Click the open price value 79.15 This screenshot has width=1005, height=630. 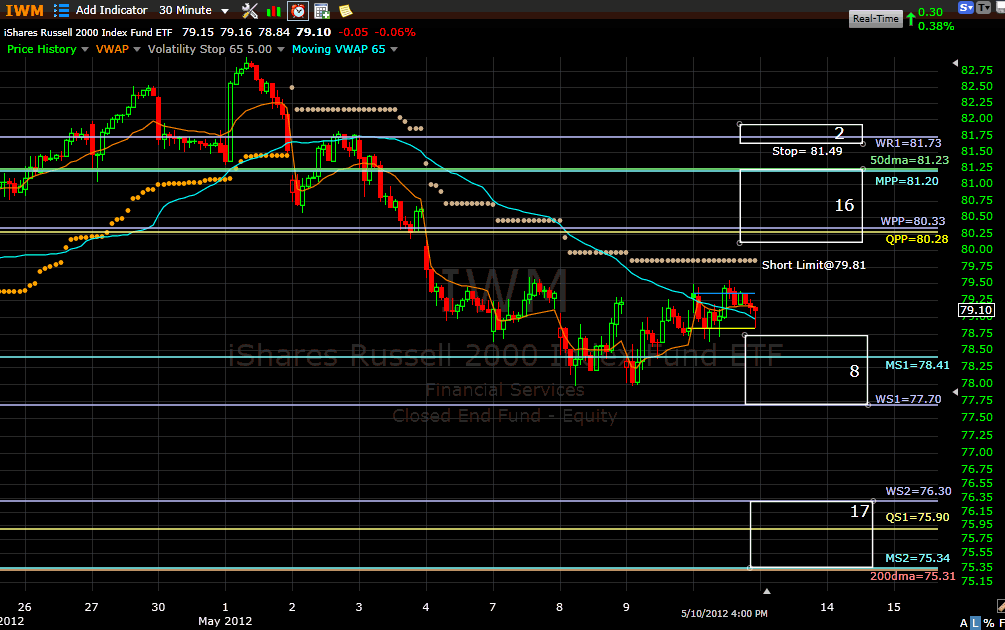point(197,32)
